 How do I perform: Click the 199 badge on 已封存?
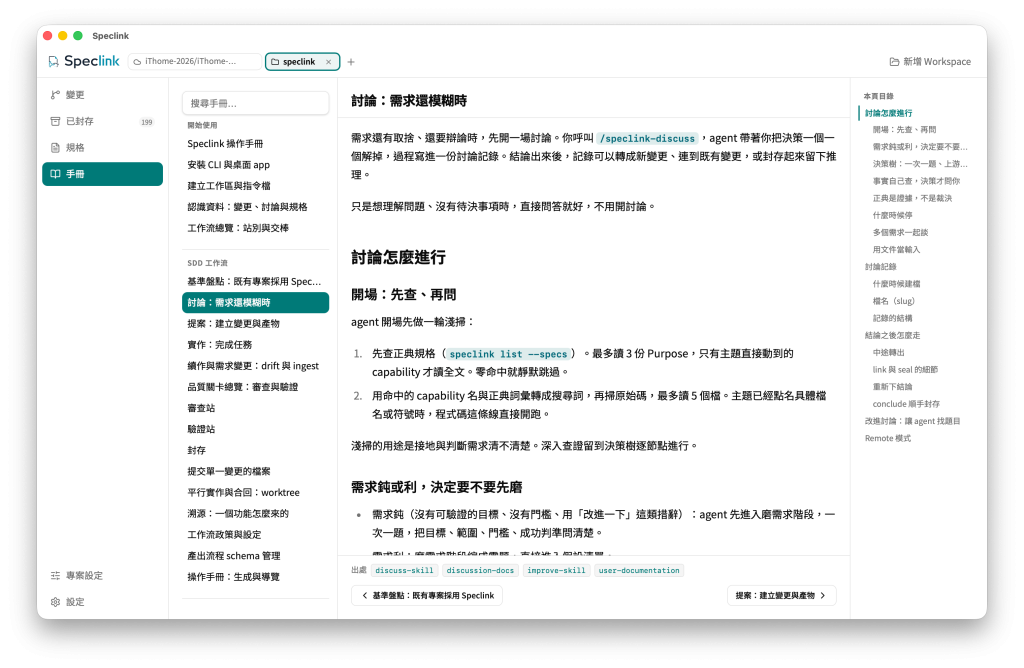pyautogui.click(x=147, y=122)
